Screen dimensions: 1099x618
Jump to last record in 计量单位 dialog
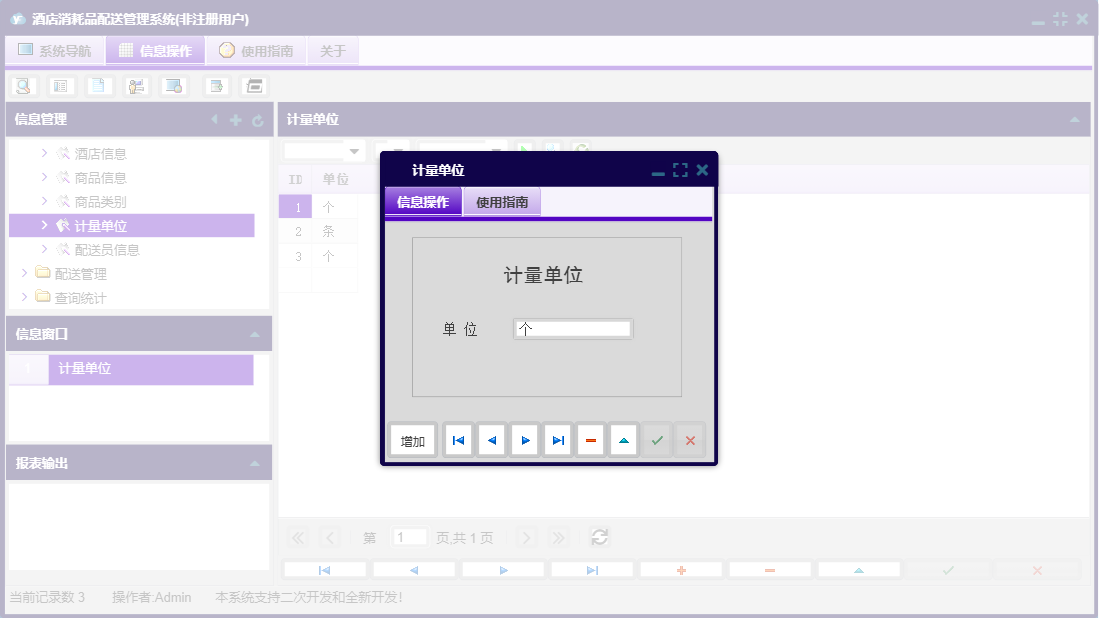pyautogui.click(x=557, y=439)
